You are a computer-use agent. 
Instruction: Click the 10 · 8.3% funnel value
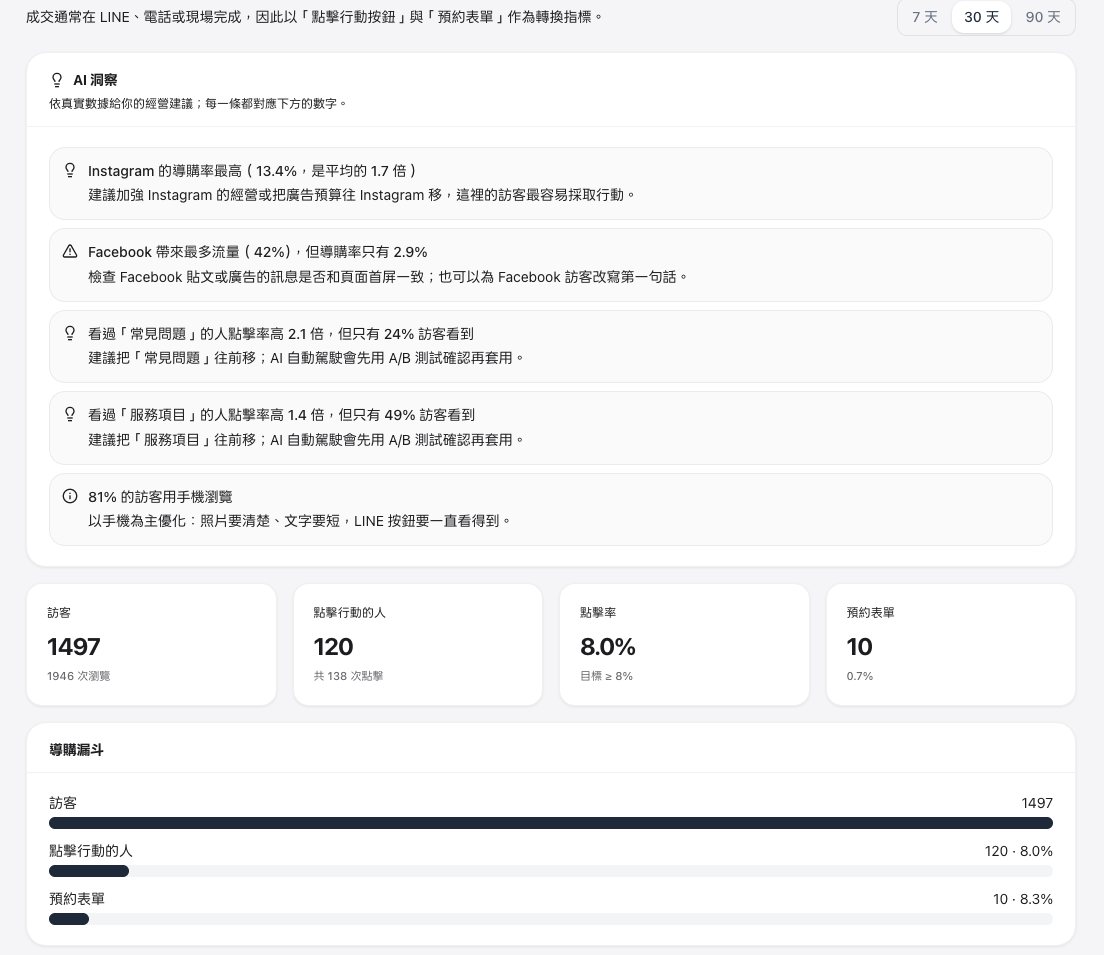click(x=1022, y=899)
